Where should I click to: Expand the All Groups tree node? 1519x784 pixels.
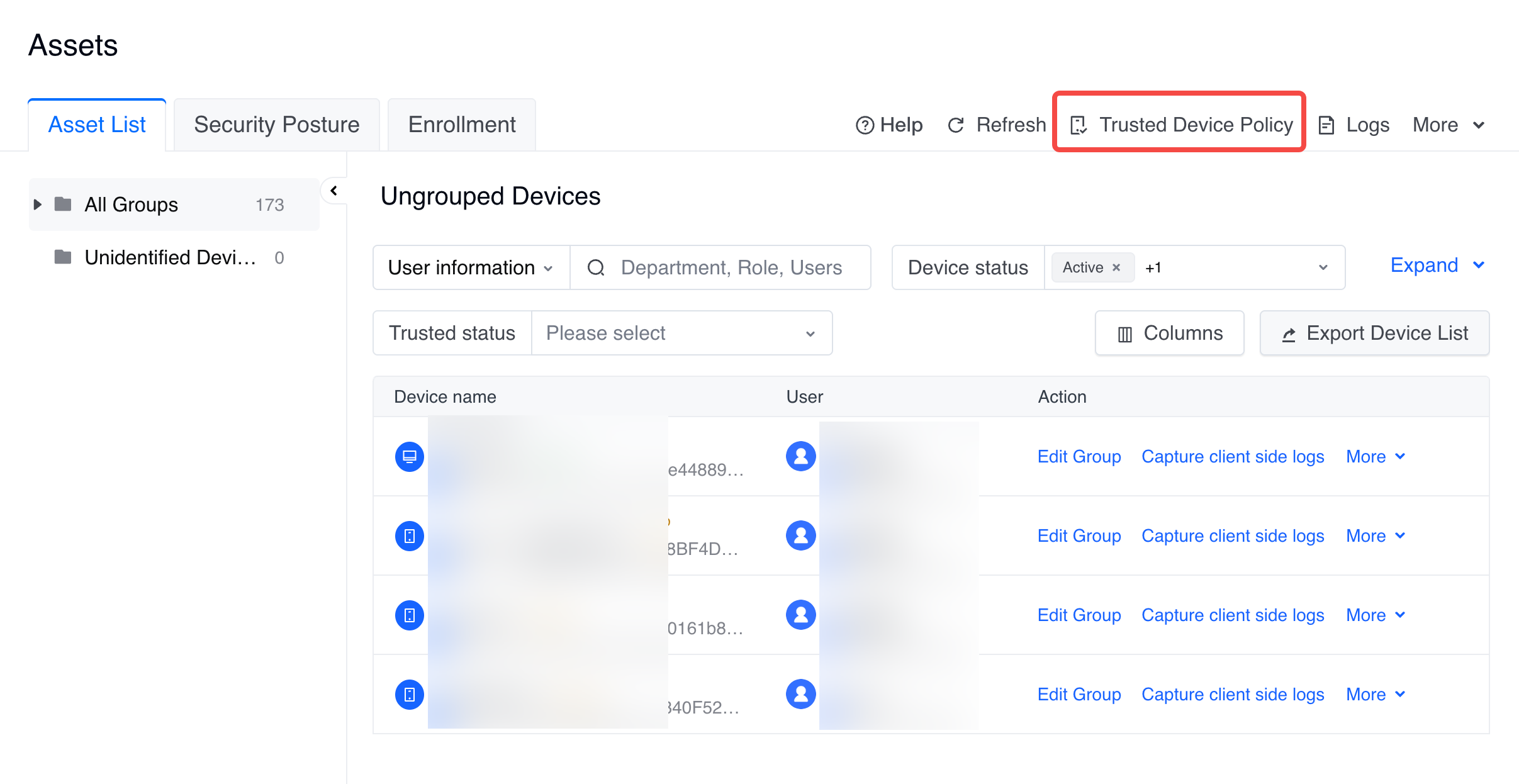pos(37,204)
